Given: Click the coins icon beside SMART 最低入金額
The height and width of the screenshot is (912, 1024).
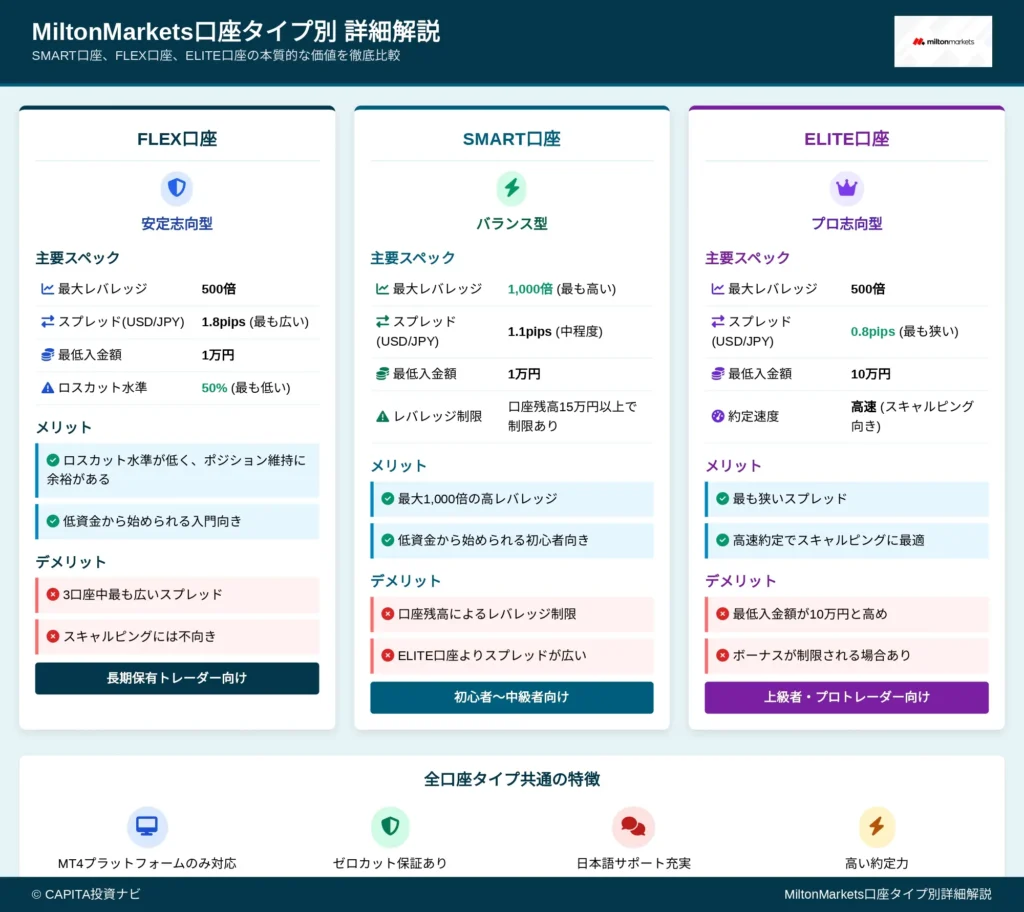Looking at the screenshot, I should click(382, 374).
